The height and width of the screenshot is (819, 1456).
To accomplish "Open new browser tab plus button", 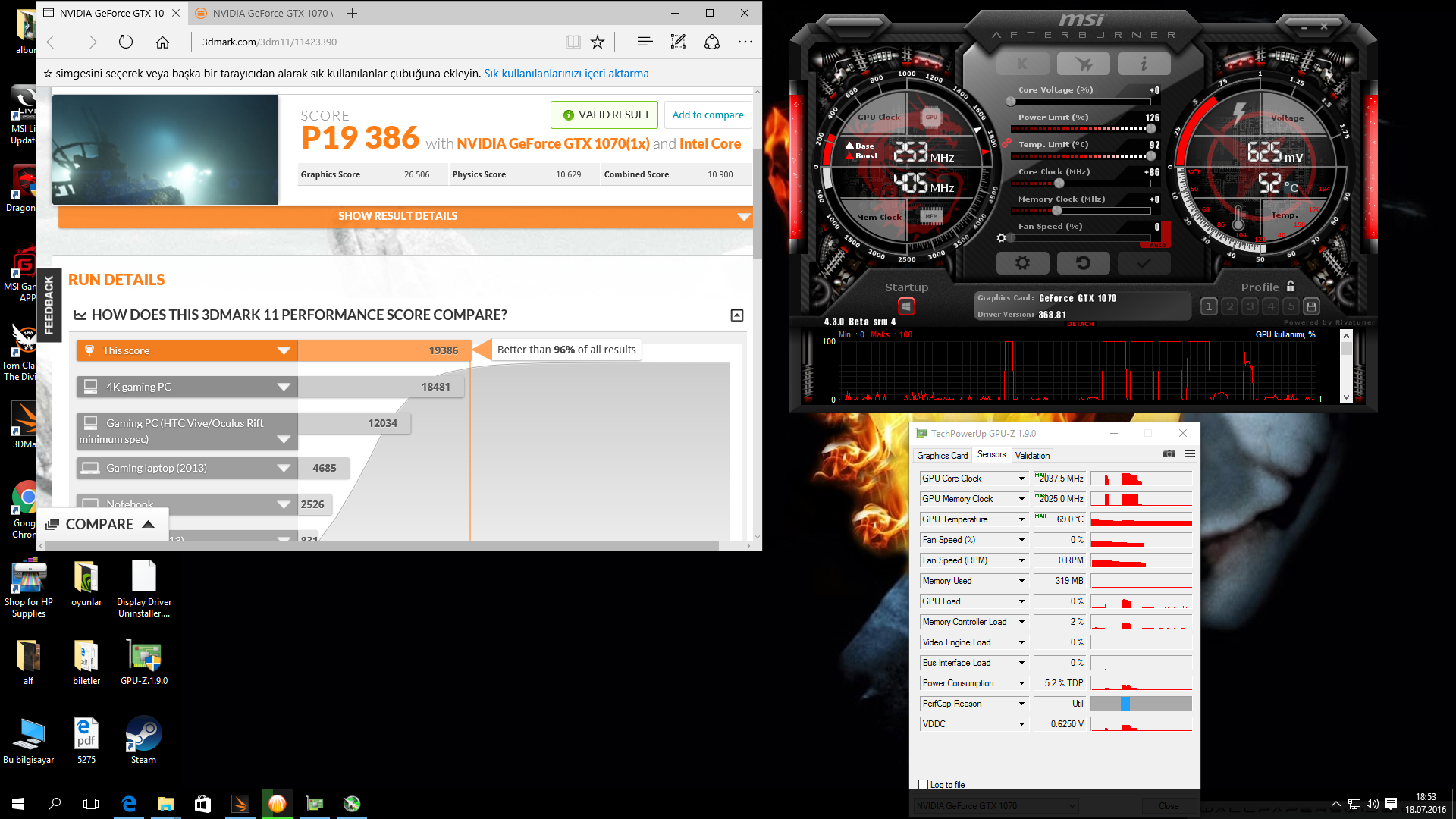I will 353,13.
